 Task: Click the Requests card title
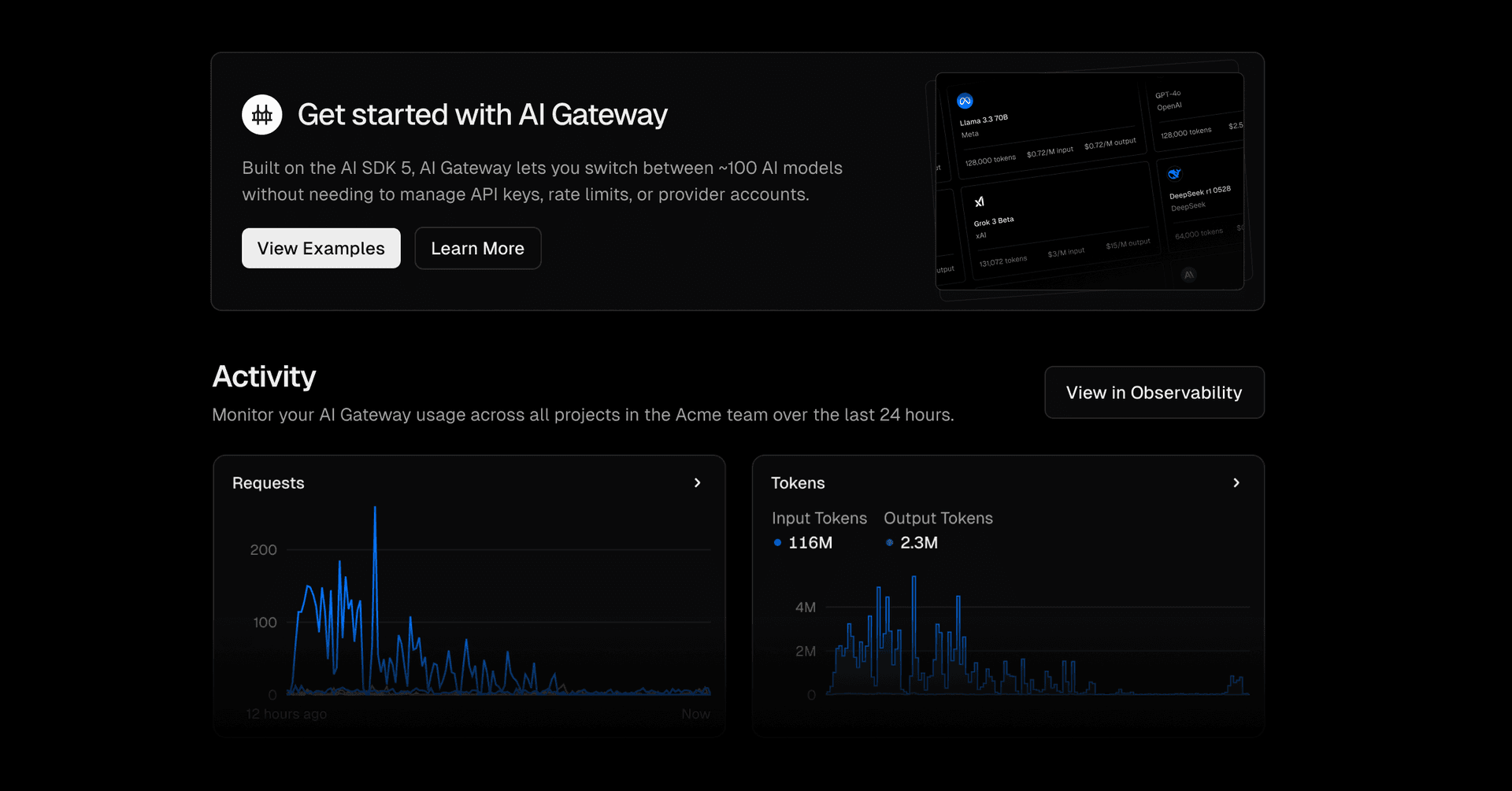[x=268, y=483]
